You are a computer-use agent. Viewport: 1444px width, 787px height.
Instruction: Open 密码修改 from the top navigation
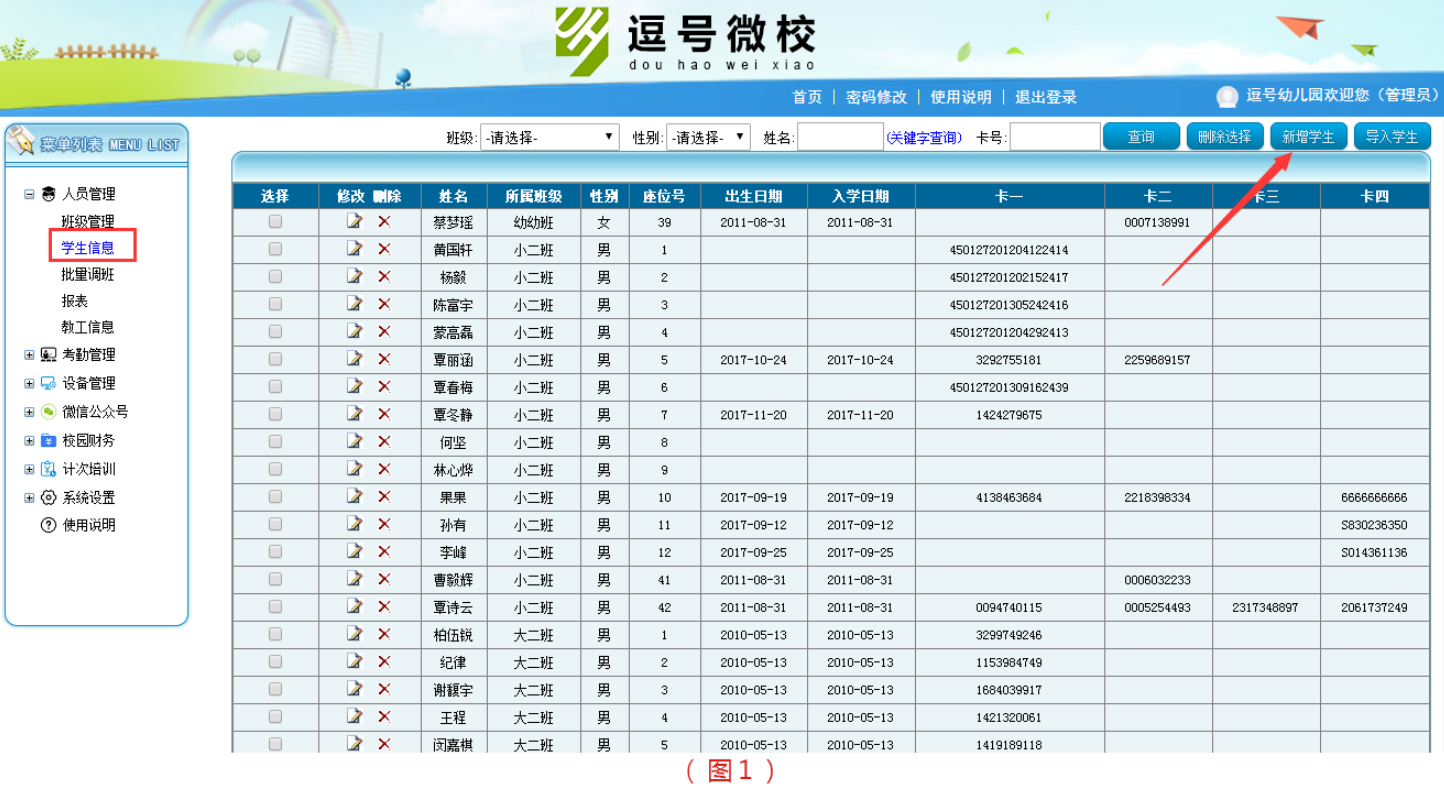[x=875, y=97]
